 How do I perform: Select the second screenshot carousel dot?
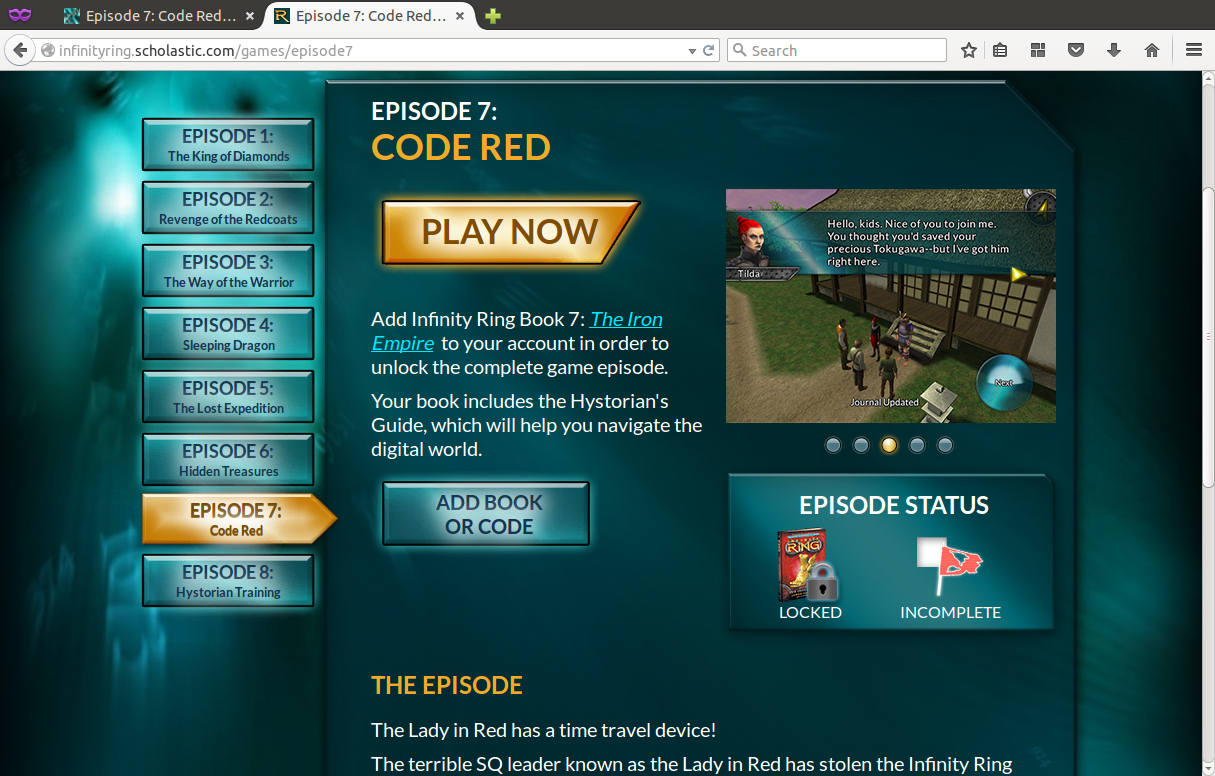(x=861, y=445)
